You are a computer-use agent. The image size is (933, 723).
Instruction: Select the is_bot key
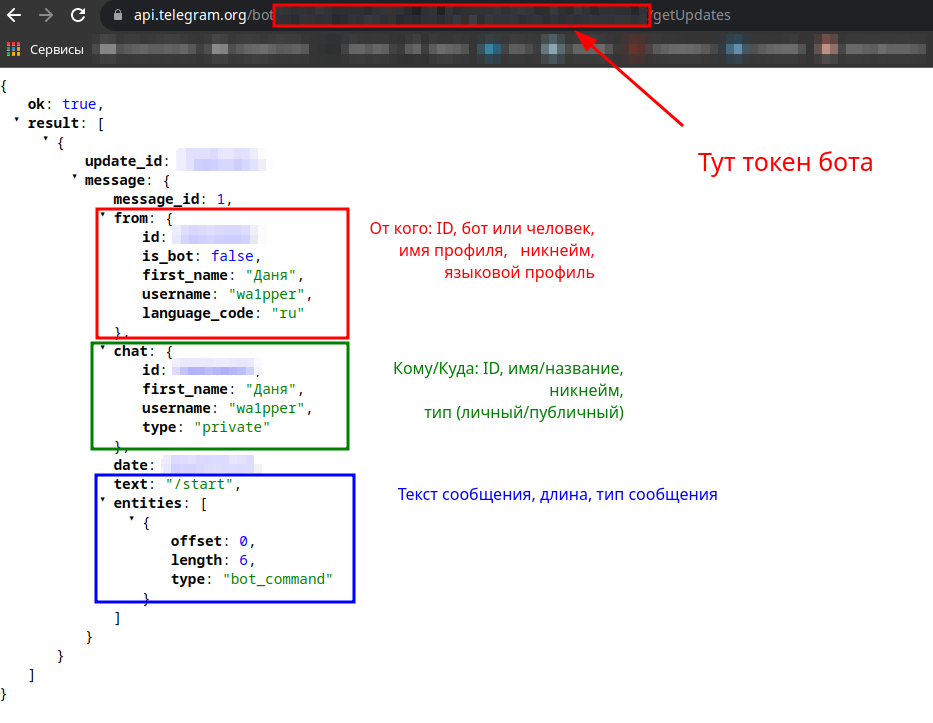168,256
